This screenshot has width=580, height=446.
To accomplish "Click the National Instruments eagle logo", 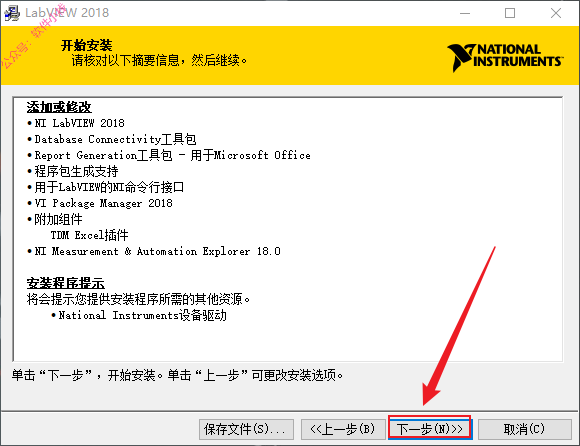I will click(x=505, y=57).
